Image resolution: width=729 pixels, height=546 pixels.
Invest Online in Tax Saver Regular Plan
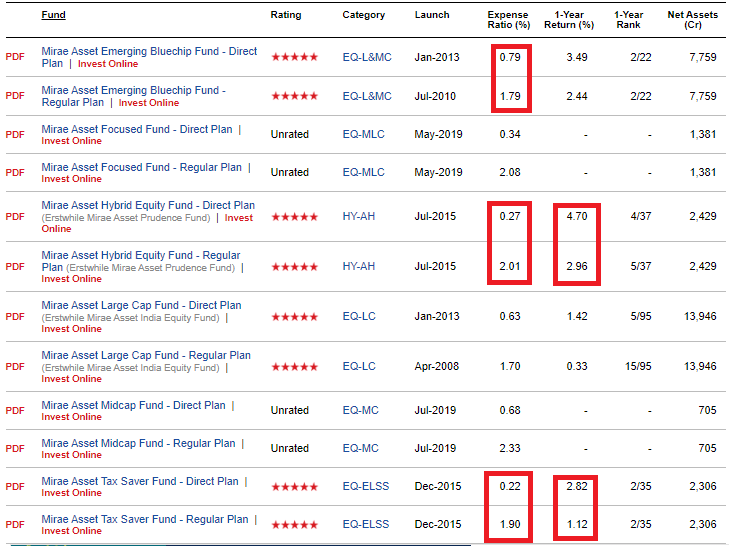72,531
